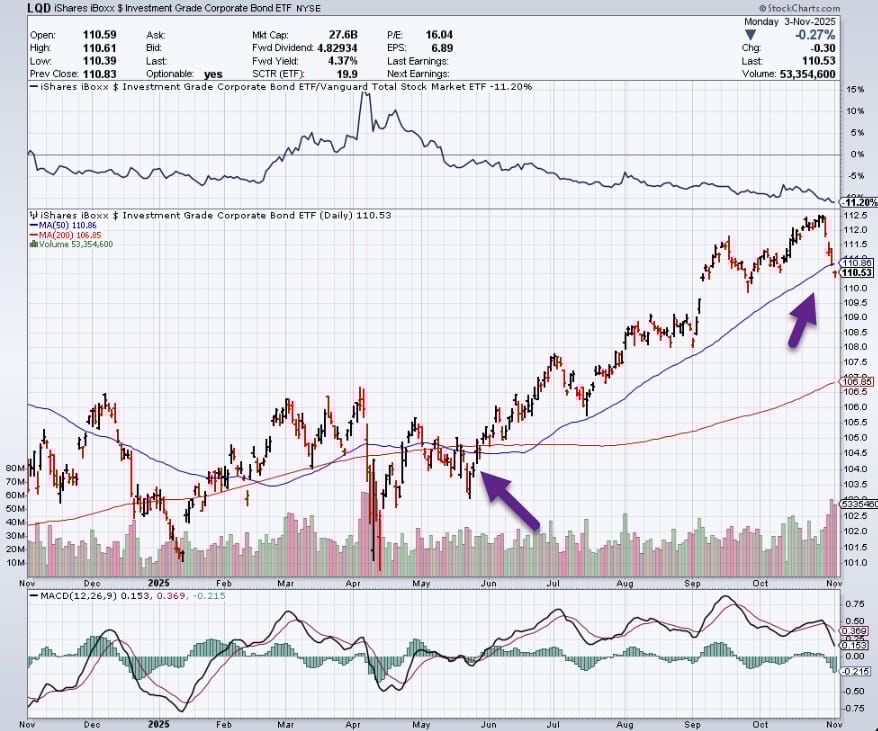Click the 80M label on volume axis
Image resolution: width=878 pixels, height=731 pixels.
[15, 468]
